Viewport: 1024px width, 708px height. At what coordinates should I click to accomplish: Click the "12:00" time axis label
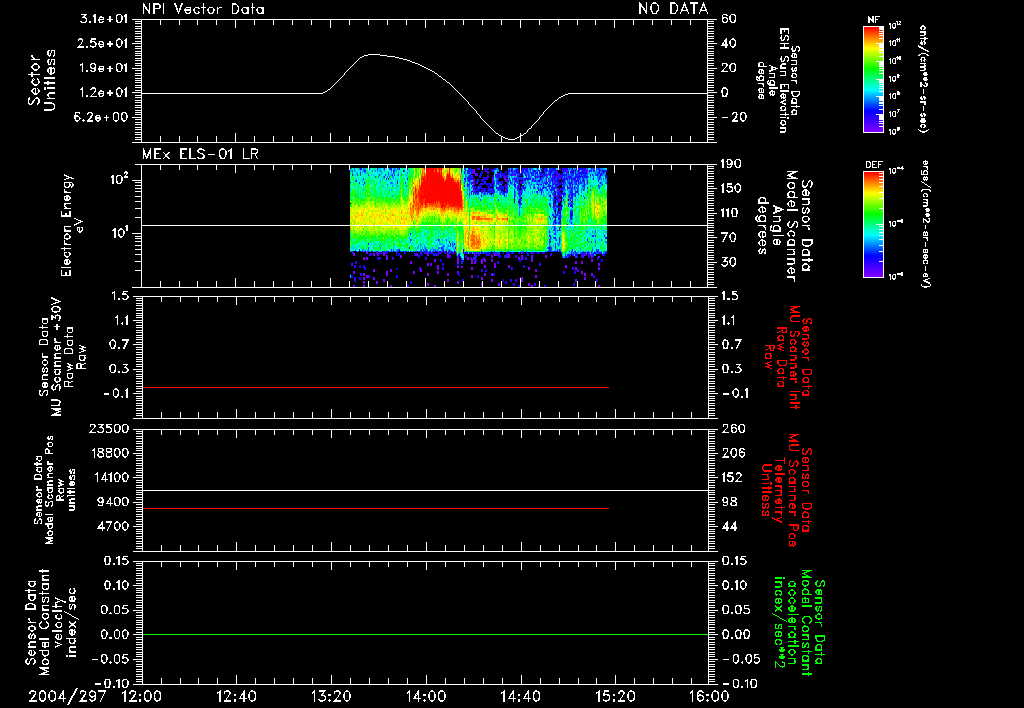(142, 696)
